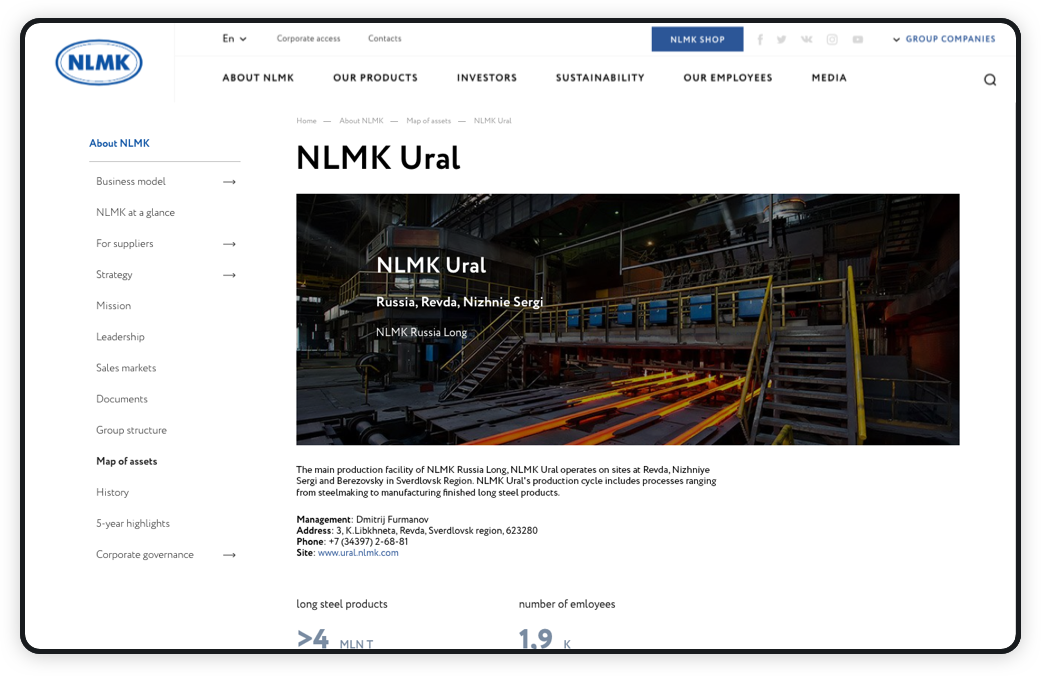This screenshot has height=676, width=1041.
Task: Expand the Group Companies dropdown
Action: [944, 39]
